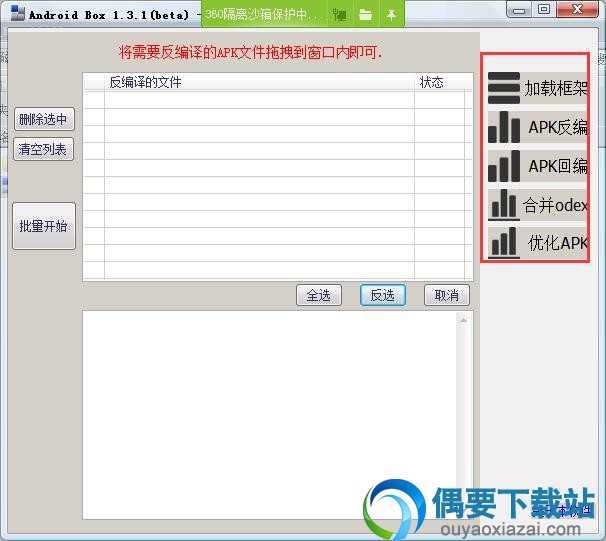Click the 360隔离沙箱保护中 label
606x541 pixels.
pyautogui.click(x=264, y=15)
